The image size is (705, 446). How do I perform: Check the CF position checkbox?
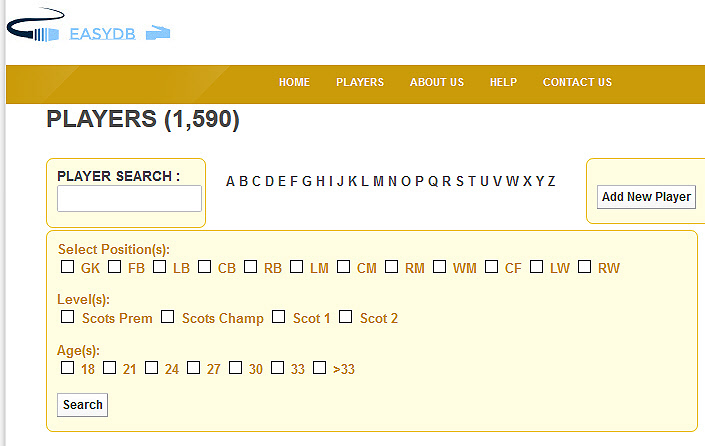pyautogui.click(x=491, y=267)
